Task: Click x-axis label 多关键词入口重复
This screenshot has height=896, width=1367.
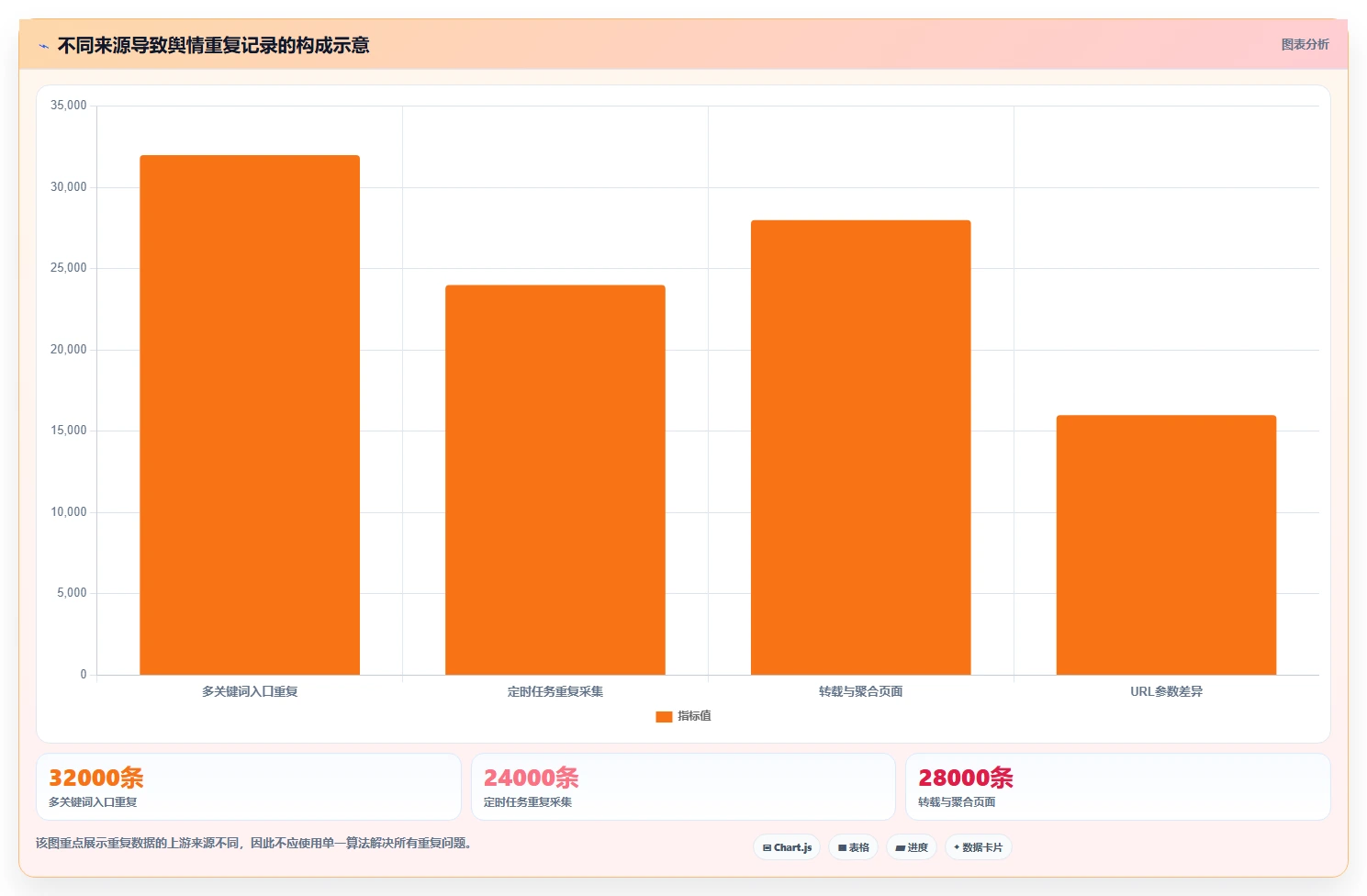Action: [250, 691]
